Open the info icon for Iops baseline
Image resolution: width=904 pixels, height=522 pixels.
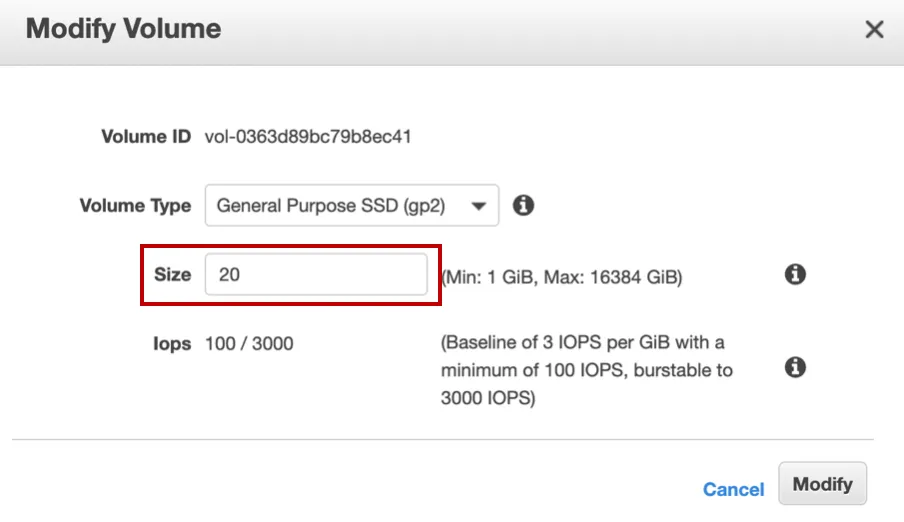[x=795, y=367]
